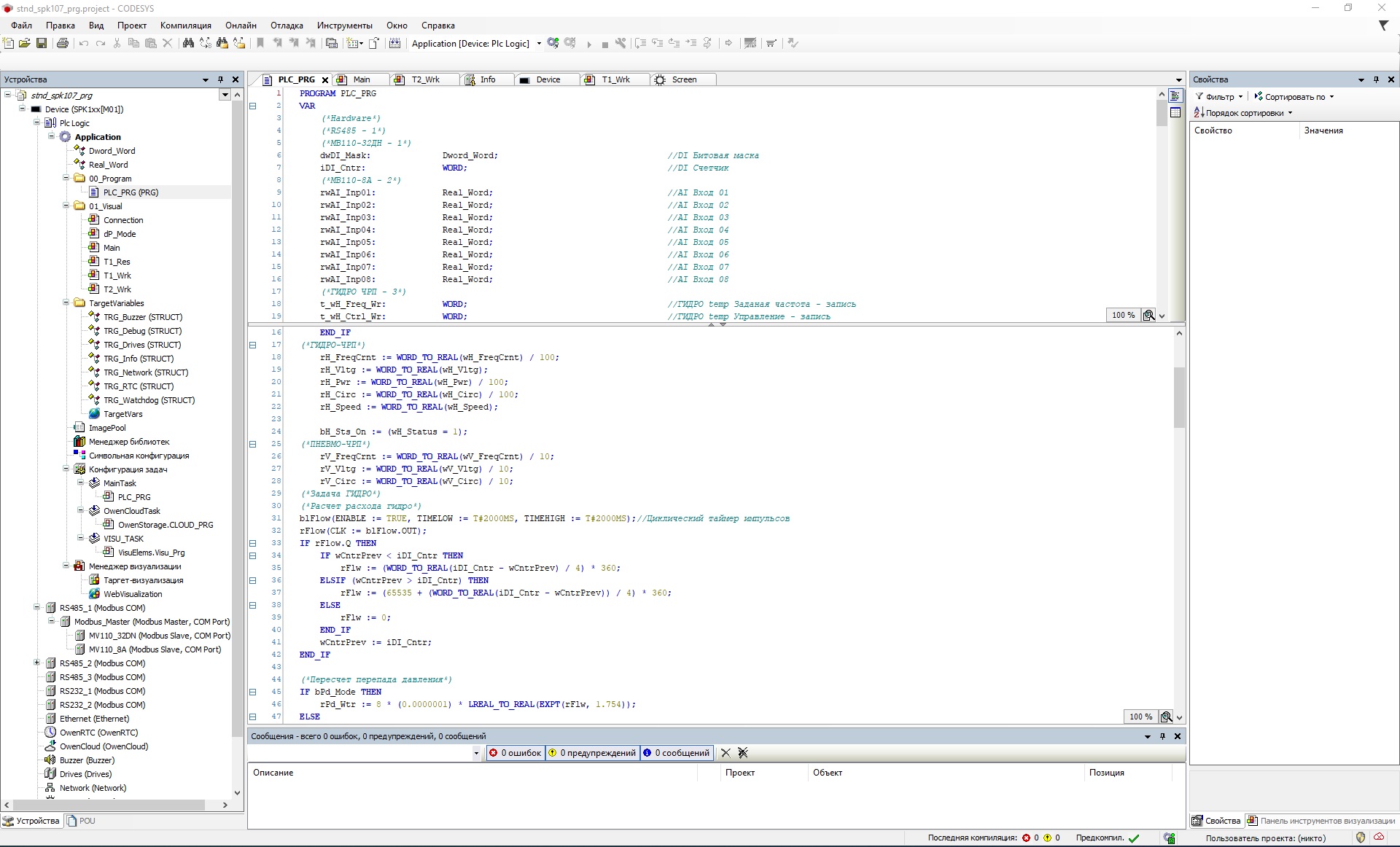Collapse the TargetVariables folder
This screenshot has width=1400, height=847.
click(x=66, y=303)
